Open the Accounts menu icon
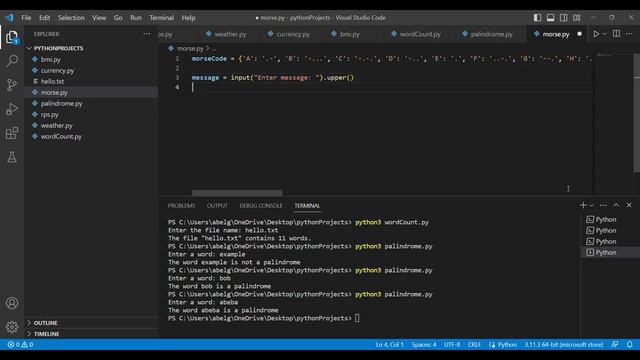Image resolution: width=640 pixels, height=360 pixels. click(12, 303)
